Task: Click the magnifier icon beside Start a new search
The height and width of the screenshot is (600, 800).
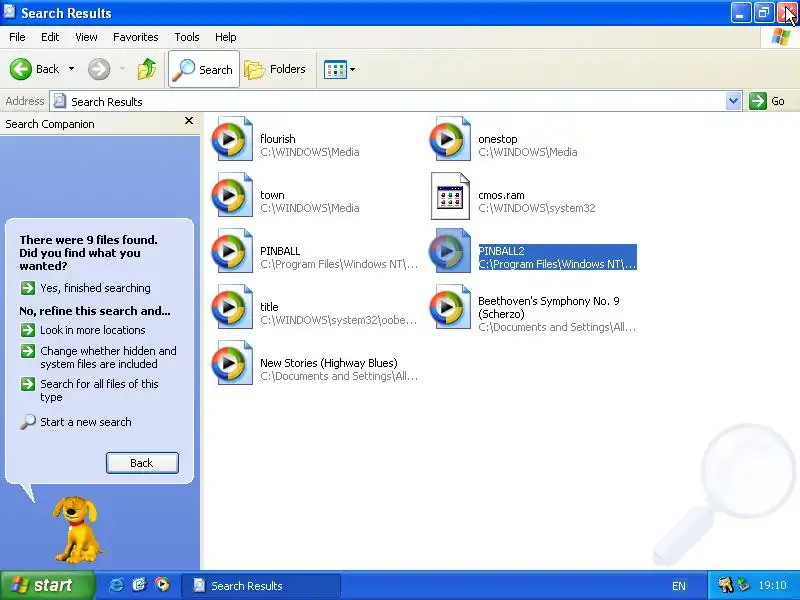Action: click(x=28, y=422)
